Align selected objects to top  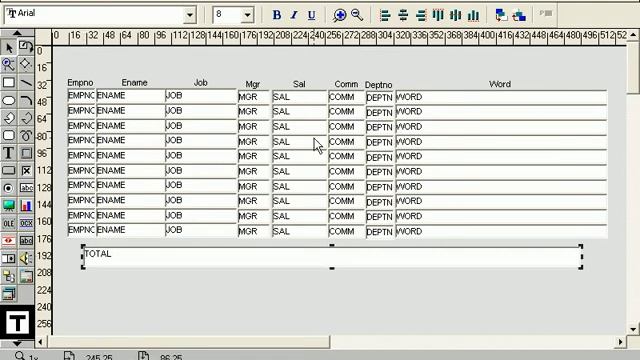[x=438, y=15]
